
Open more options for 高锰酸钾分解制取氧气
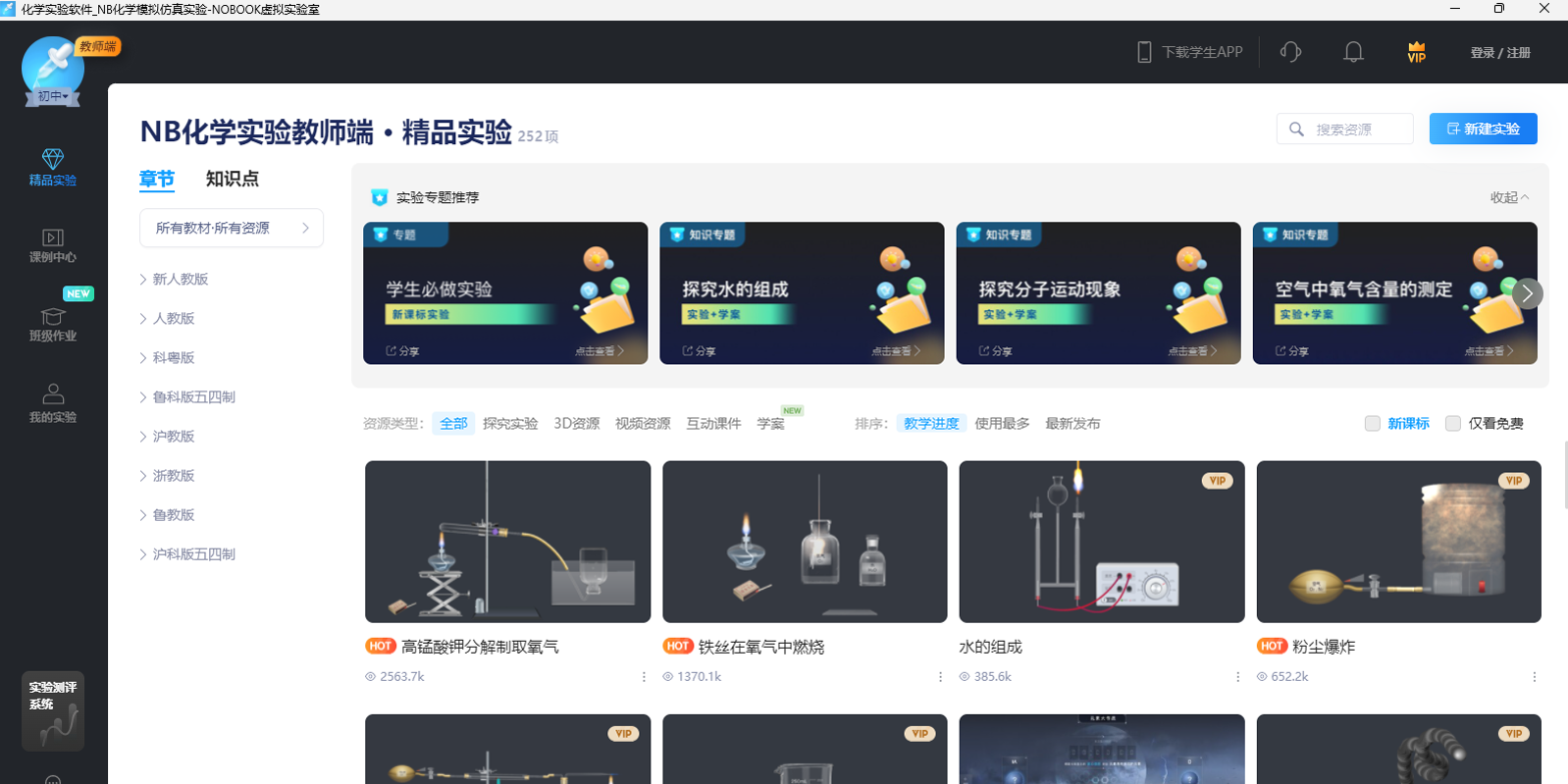pos(644,677)
